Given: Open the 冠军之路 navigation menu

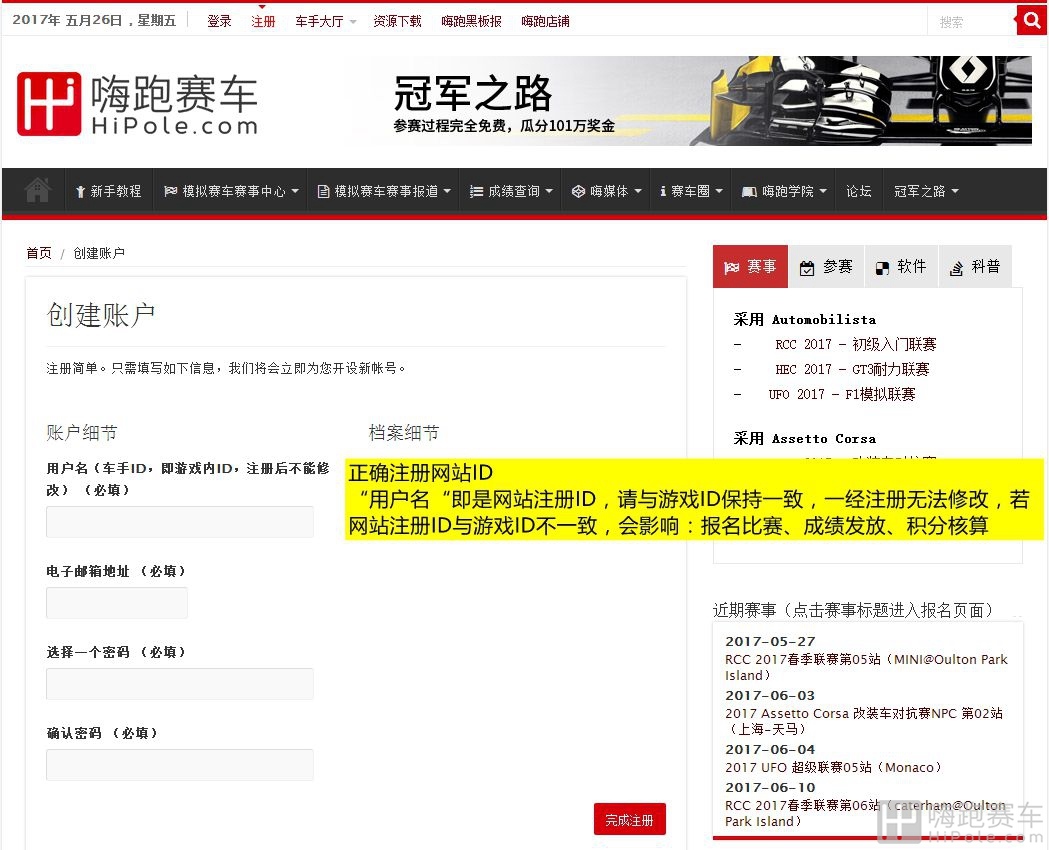Looking at the screenshot, I should [x=926, y=191].
